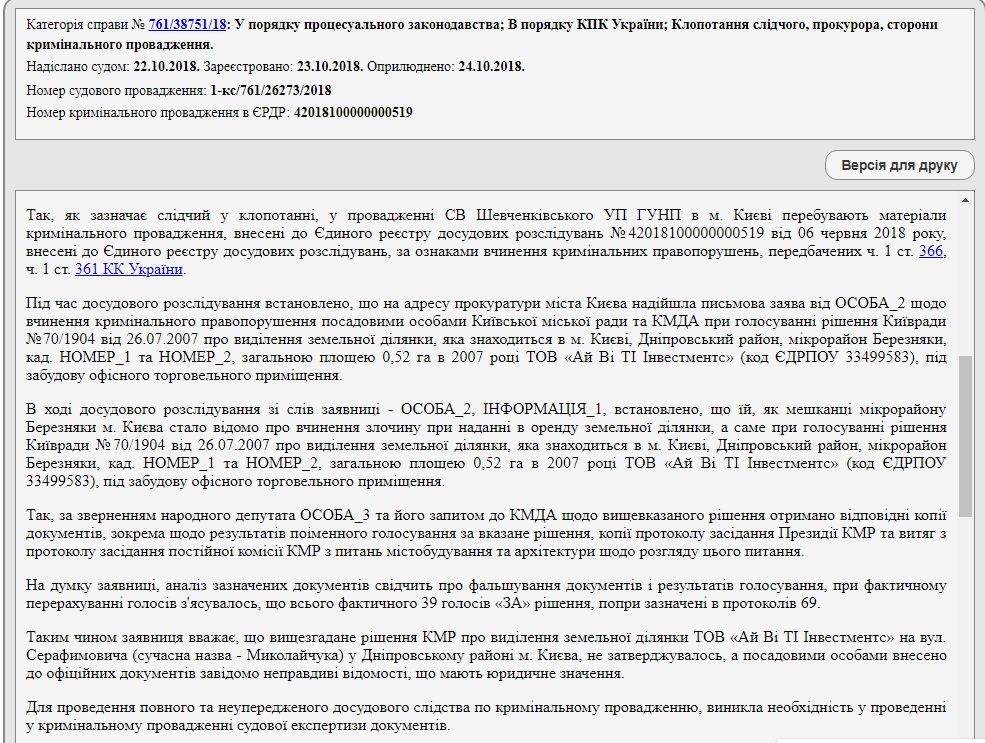The width and height of the screenshot is (985, 743).
Task: Click scrollbar track above the thumb
Action: (965, 280)
